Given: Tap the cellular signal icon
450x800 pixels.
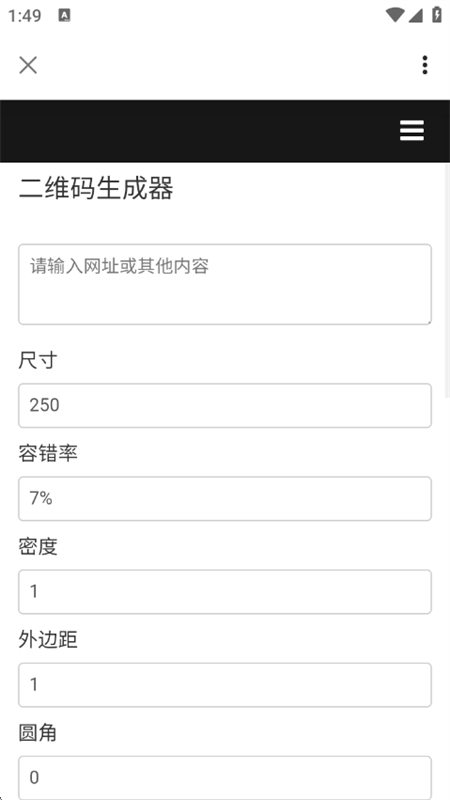Looking at the screenshot, I should tap(415, 15).
